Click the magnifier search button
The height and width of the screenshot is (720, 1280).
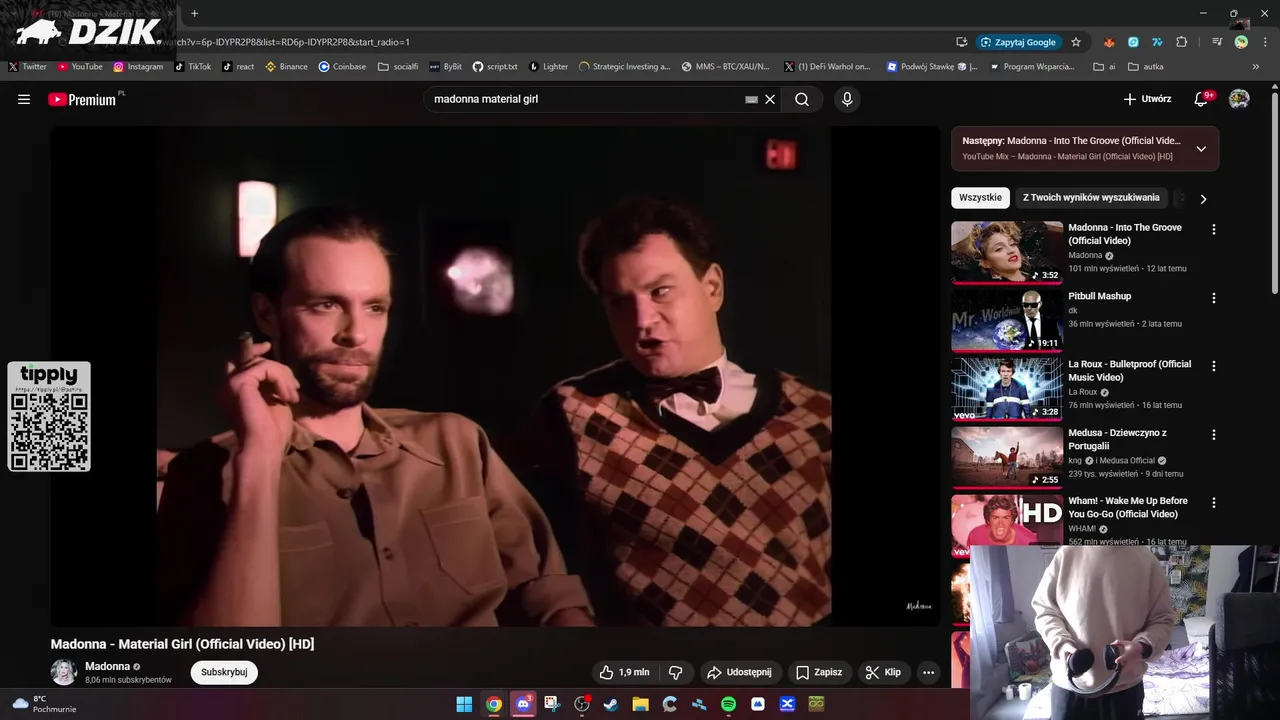(802, 99)
